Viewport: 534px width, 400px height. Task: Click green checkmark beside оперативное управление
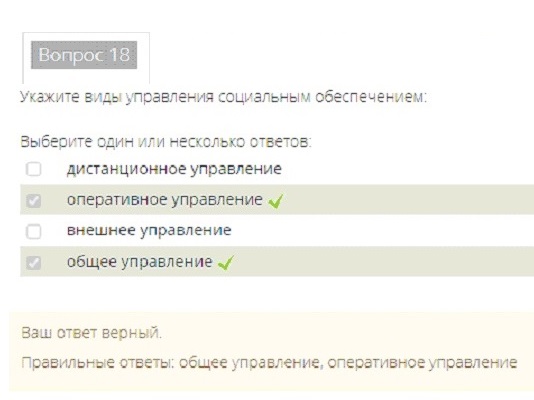[276, 201]
